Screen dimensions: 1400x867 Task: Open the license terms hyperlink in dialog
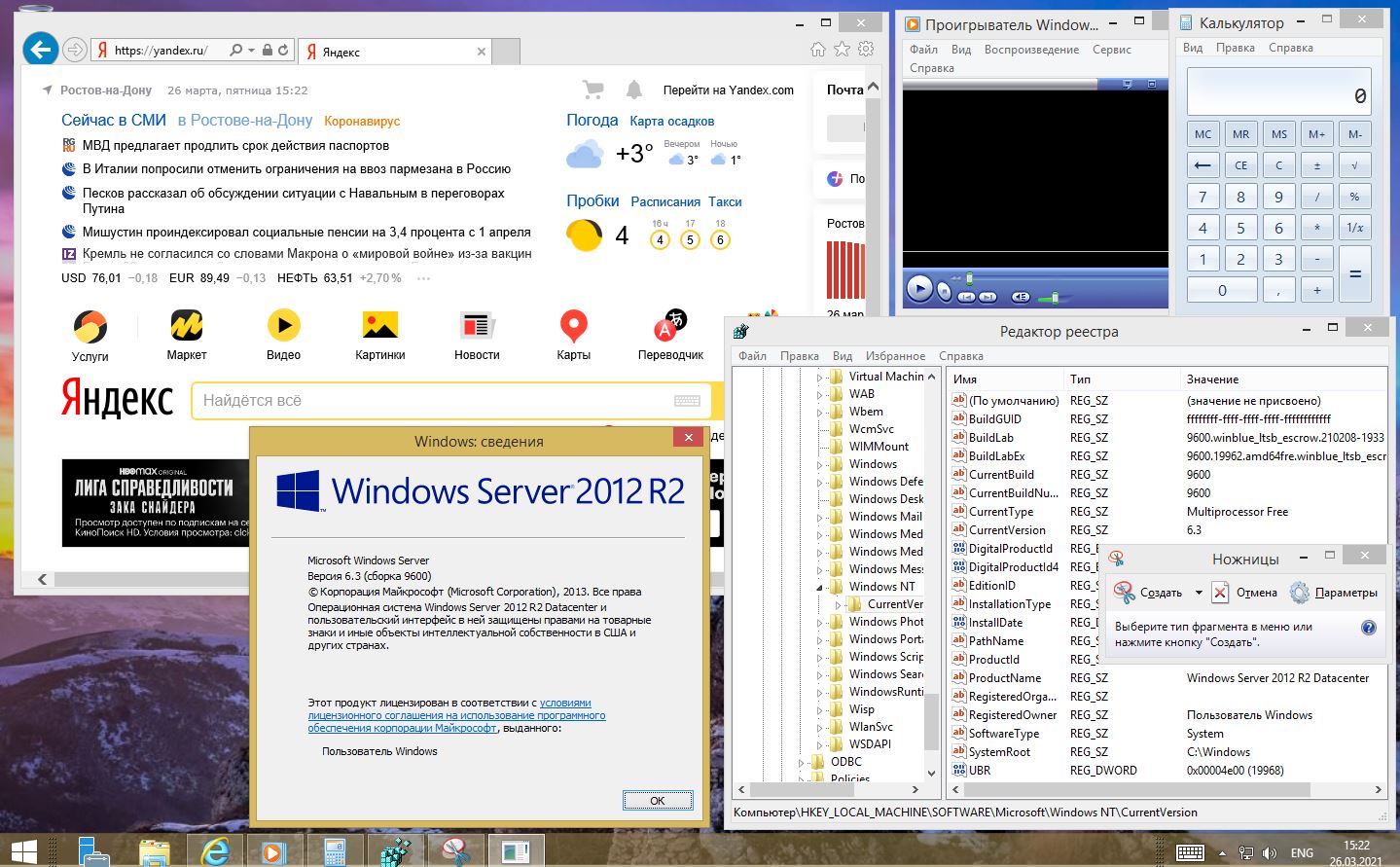456,715
